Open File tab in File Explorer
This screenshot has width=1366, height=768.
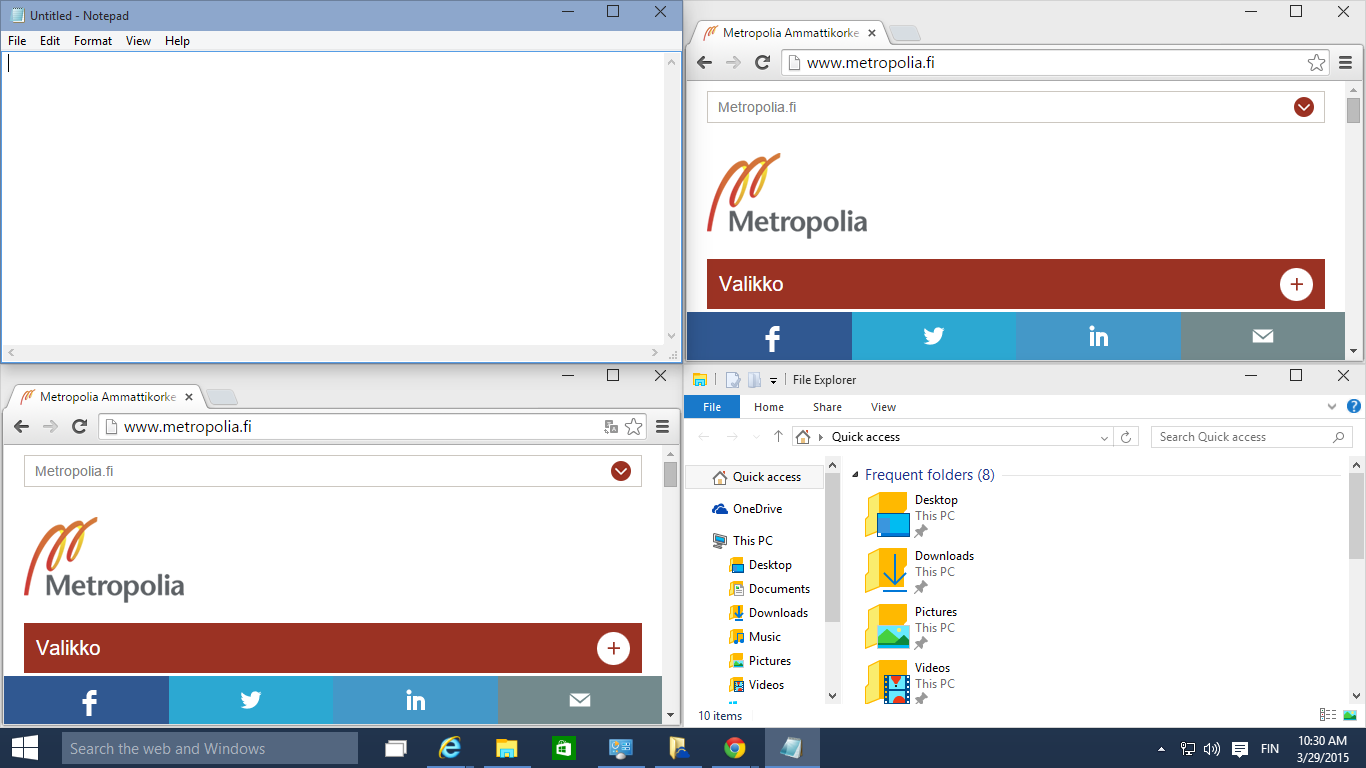(712, 407)
